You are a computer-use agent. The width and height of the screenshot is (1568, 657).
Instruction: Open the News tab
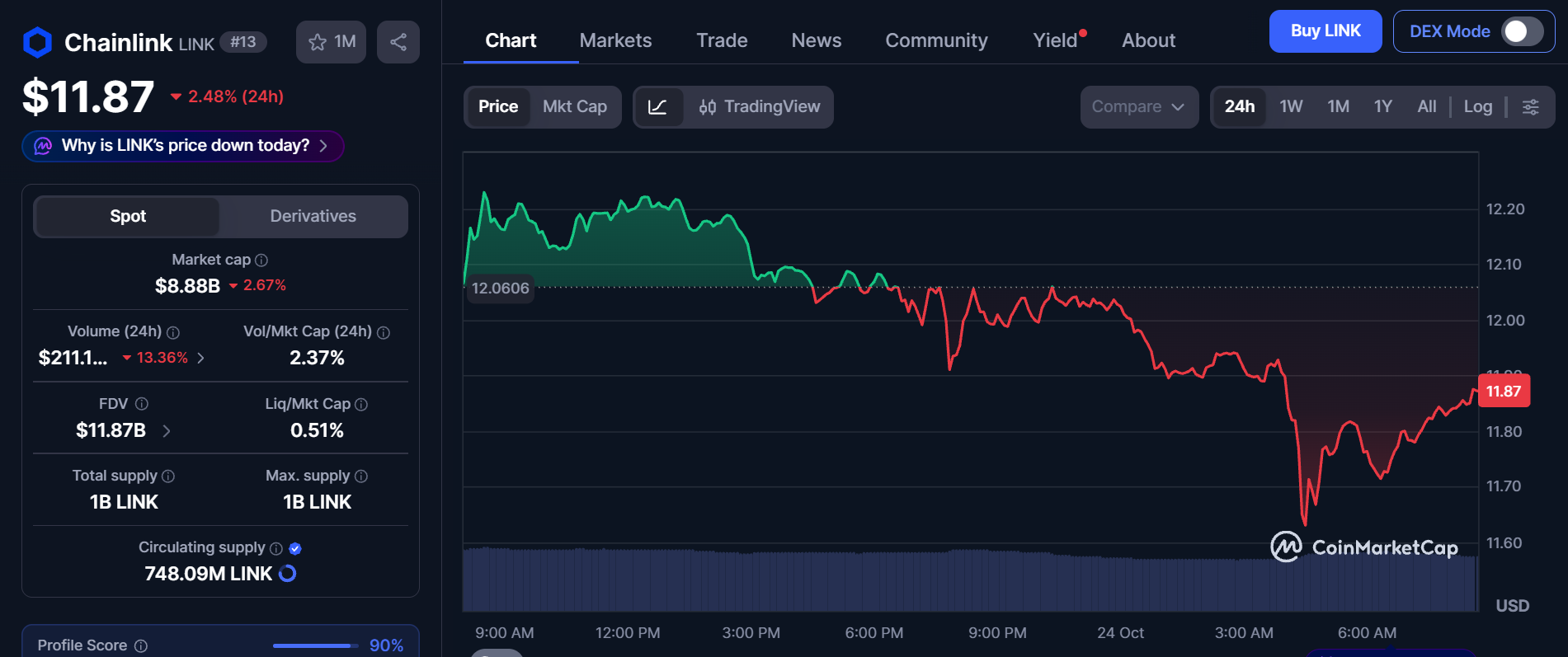tap(817, 40)
